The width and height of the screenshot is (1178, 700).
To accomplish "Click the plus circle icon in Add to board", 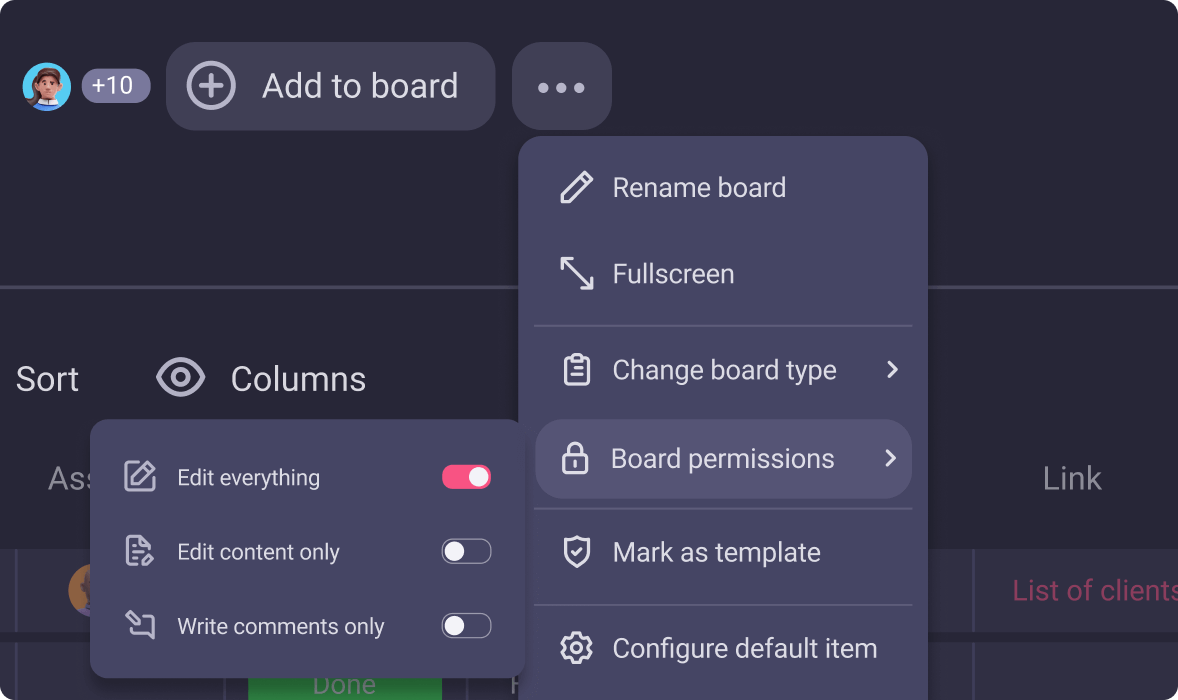I will (211, 86).
